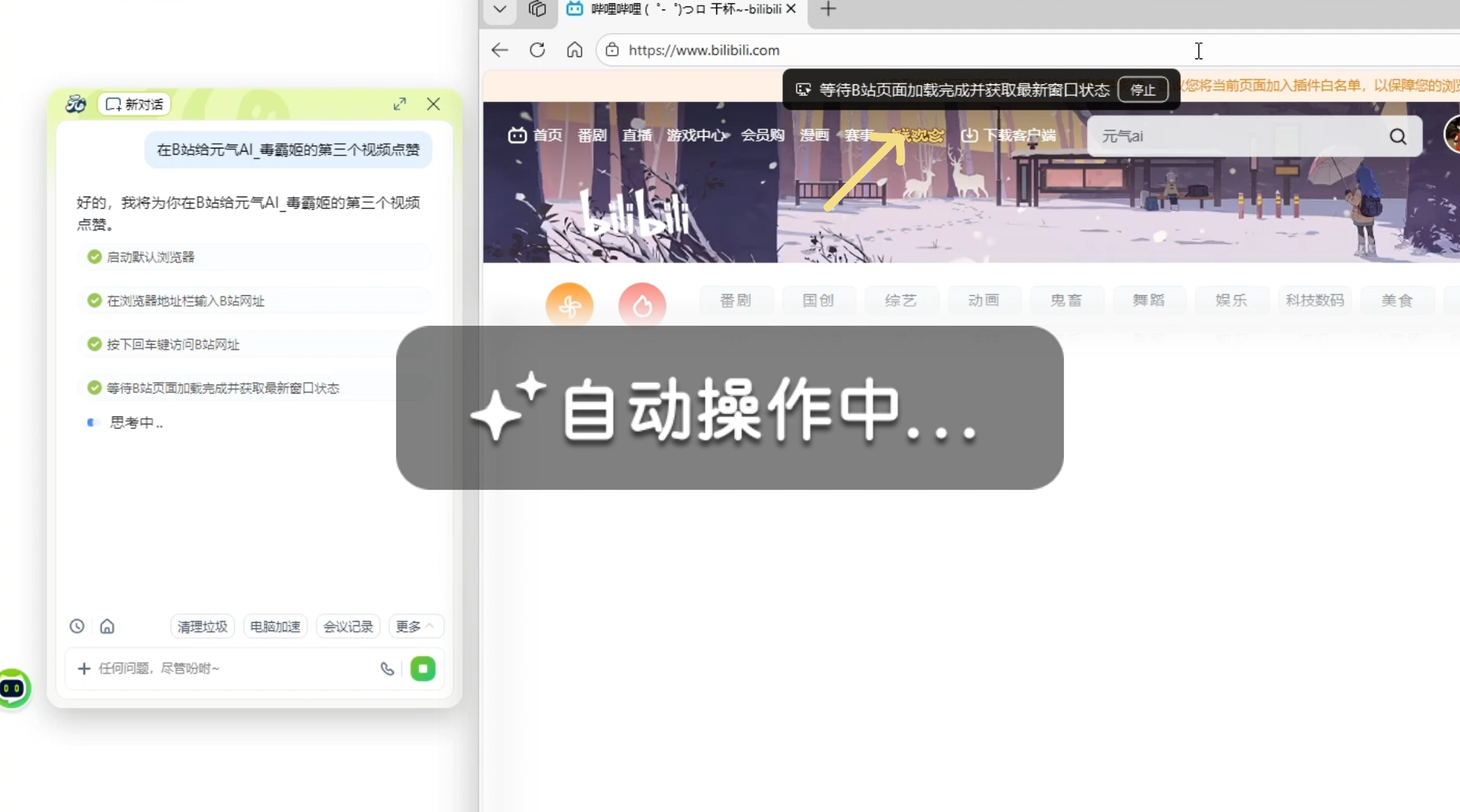Image resolution: width=1460 pixels, height=812 pixels.
Task: Click the browser refresh icon
Action: click(x=537, y=50)
